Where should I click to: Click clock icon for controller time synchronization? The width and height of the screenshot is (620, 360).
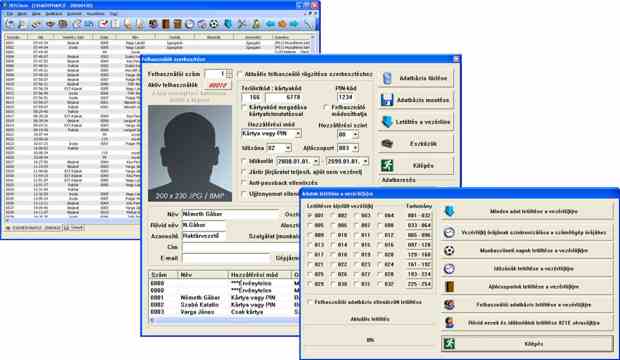(x=449, y=232)
